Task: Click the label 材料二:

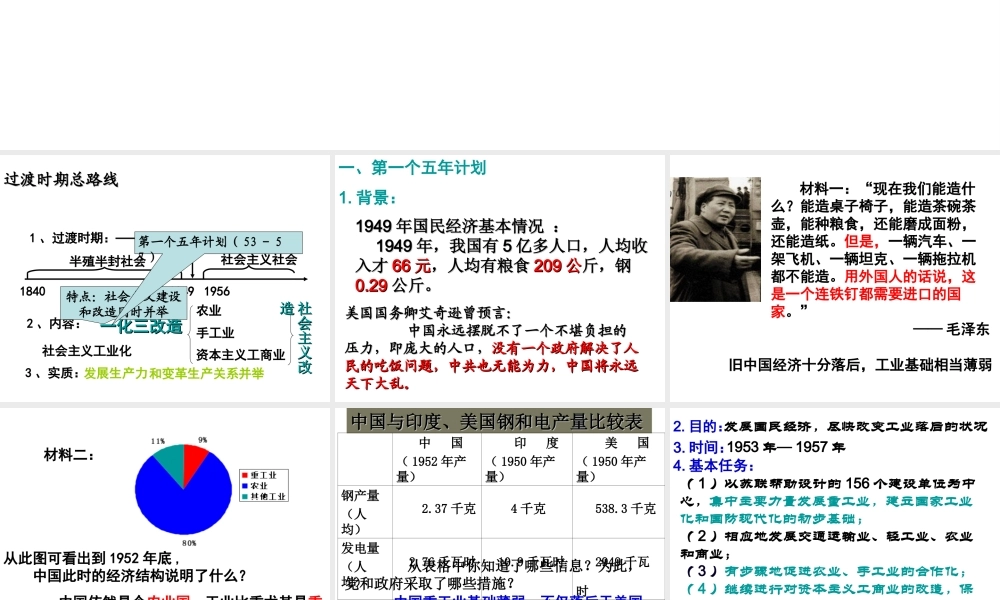Action: (x=69, y=455)
